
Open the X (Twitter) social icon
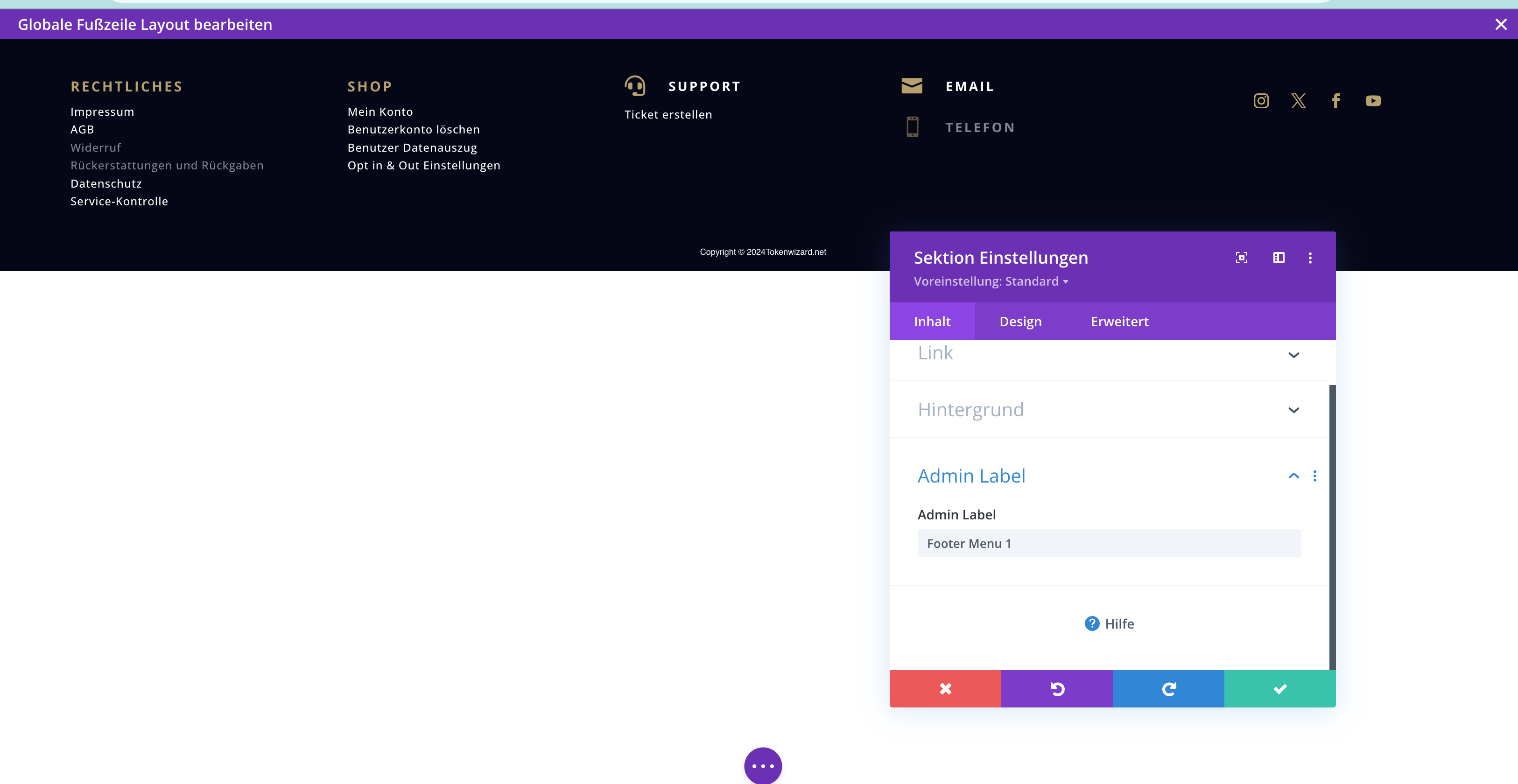1298,101
